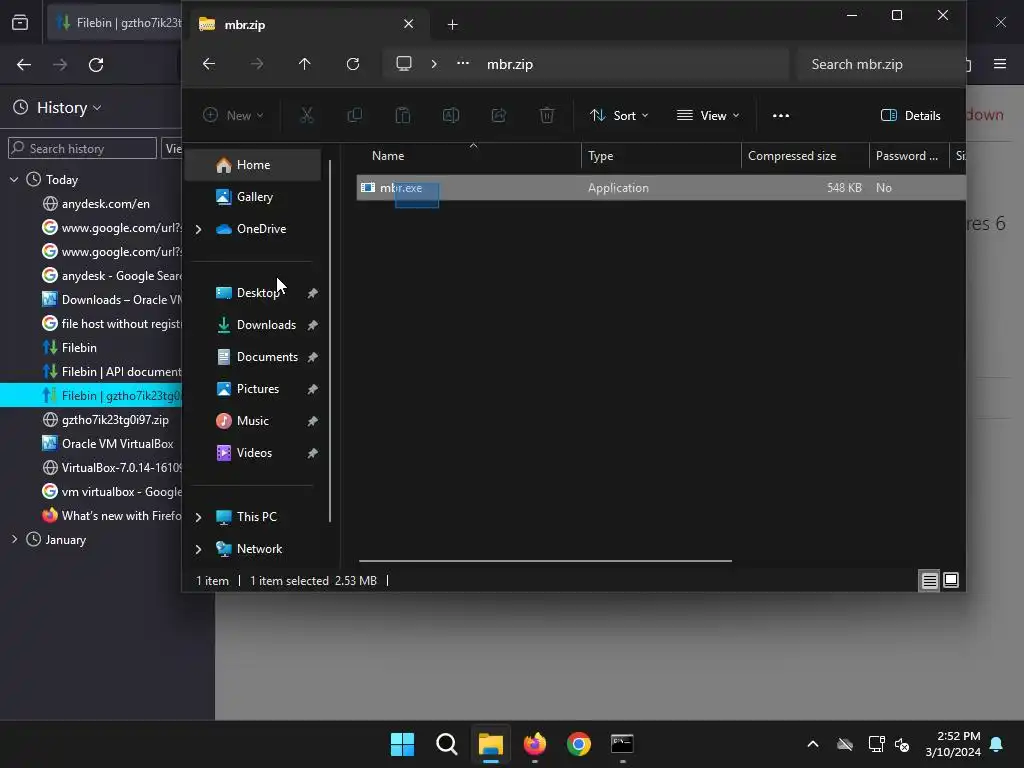
Task: Click the PC monitor icon in address bar
Action: click(404, 64)
